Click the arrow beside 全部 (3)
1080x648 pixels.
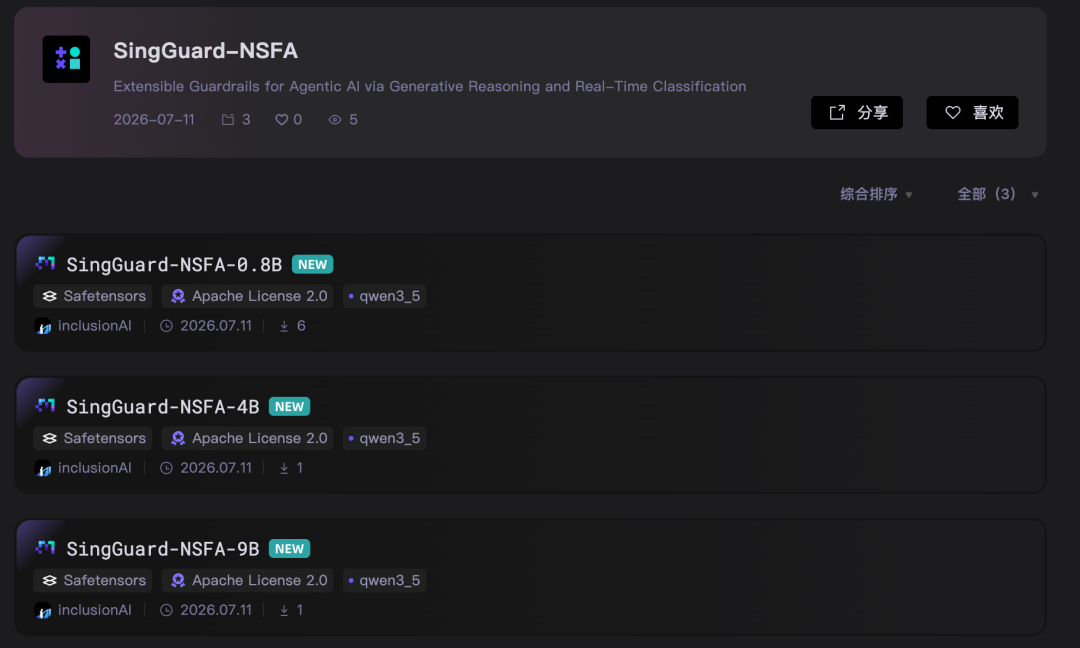coord(1035,195)
